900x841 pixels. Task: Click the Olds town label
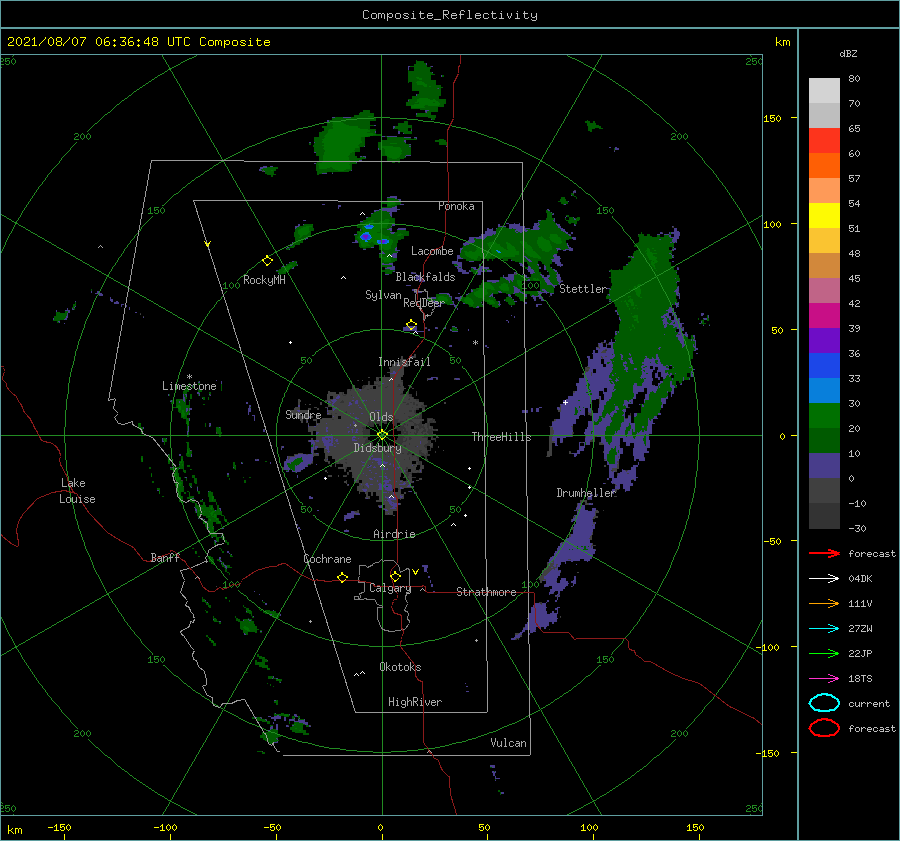381,417
